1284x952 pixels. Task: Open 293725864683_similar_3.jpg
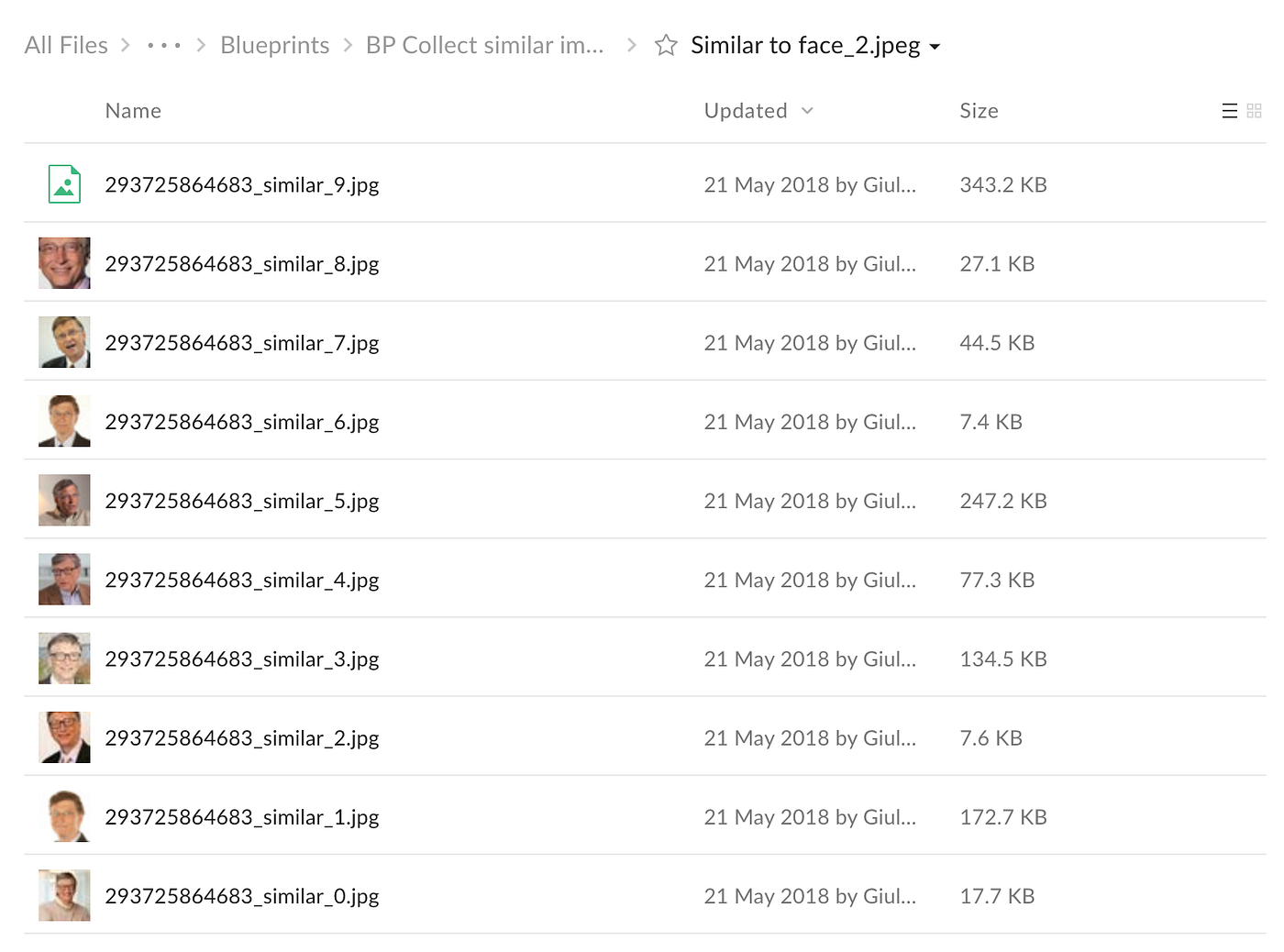pos(242,659)
